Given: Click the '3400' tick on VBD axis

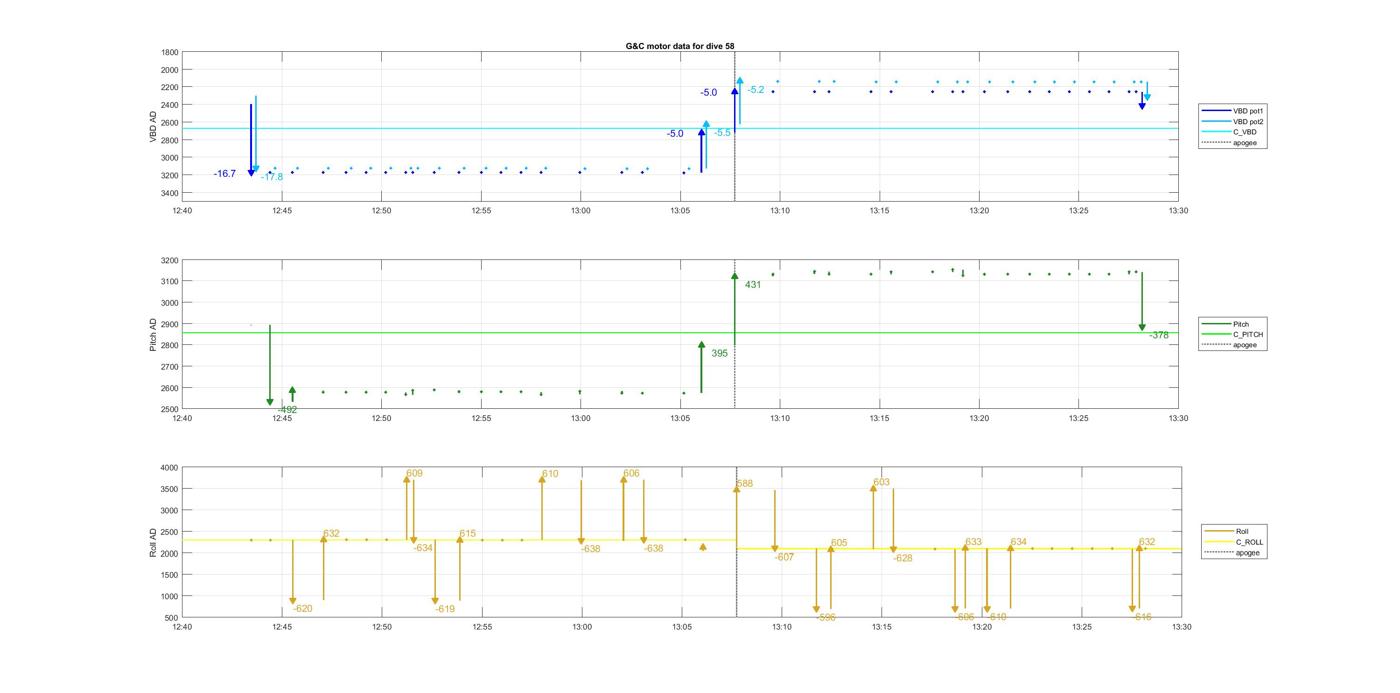Looking at the screenshot, I should tap(170, 193).
